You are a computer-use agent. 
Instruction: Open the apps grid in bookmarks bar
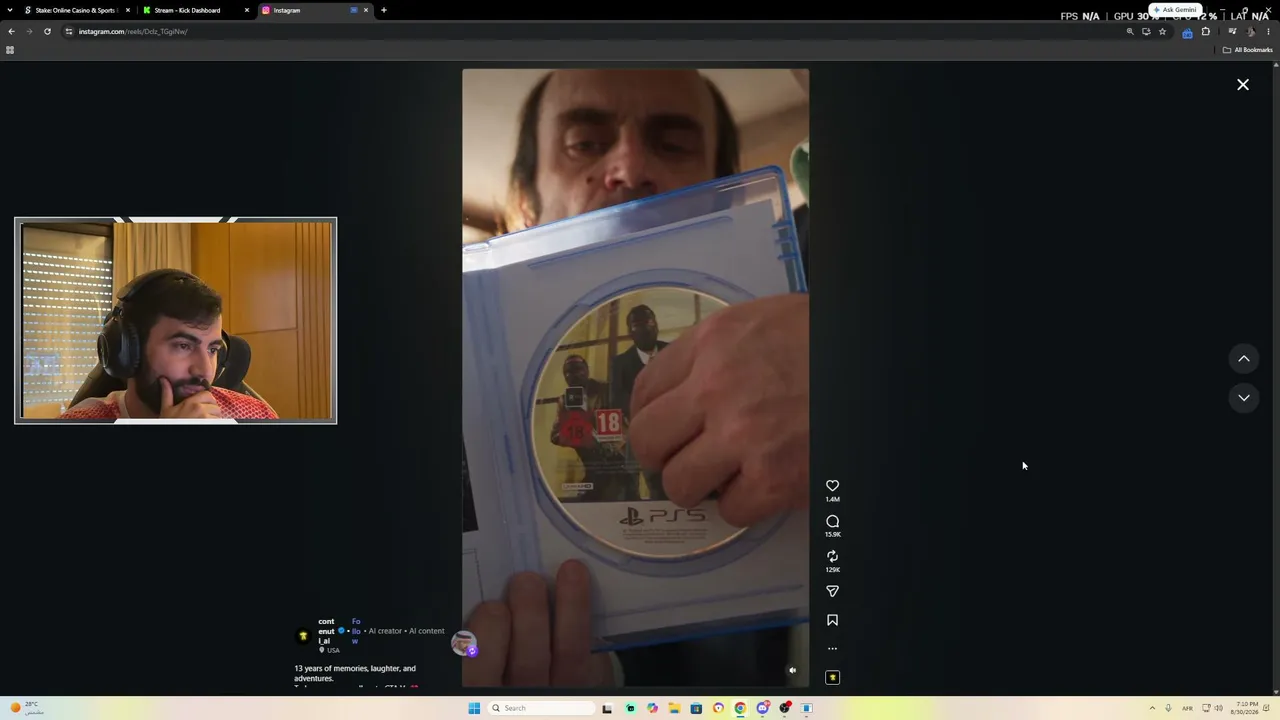coord(10,50)
